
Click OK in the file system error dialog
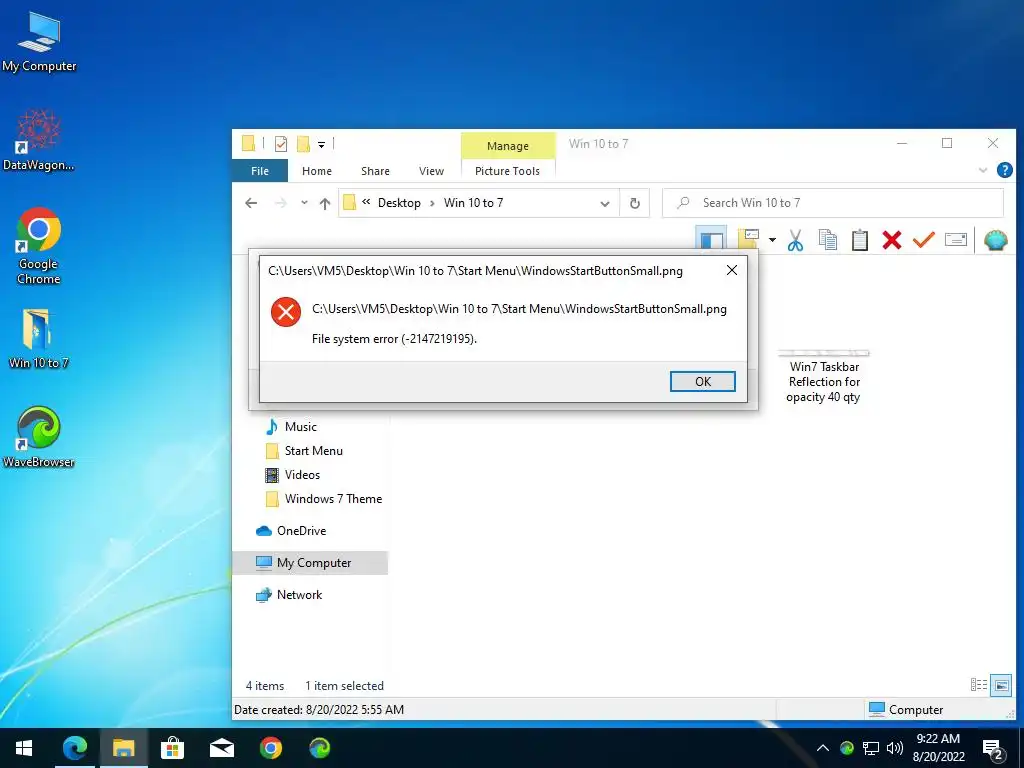point(703,381)
